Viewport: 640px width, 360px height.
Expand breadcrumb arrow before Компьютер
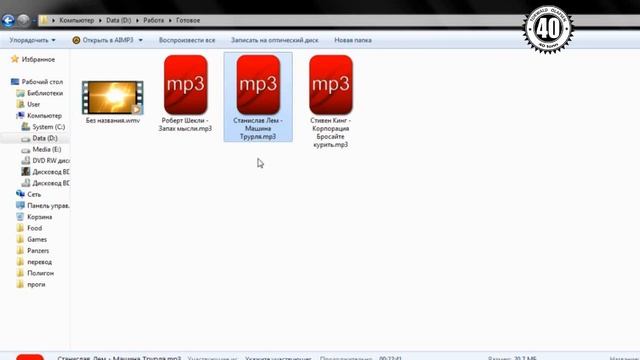coord(53,20)
